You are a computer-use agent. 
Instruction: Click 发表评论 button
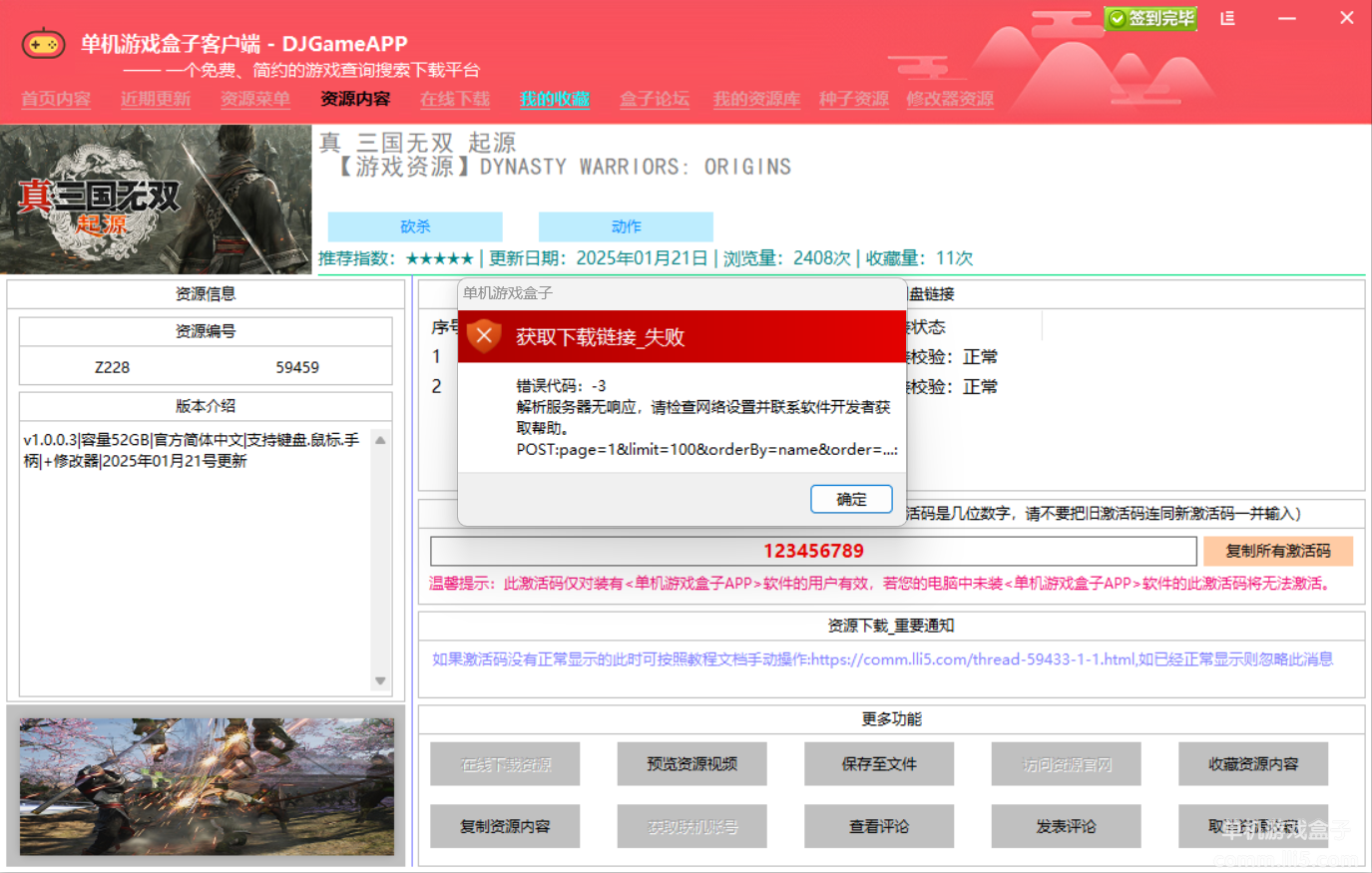click(1066, 826)
